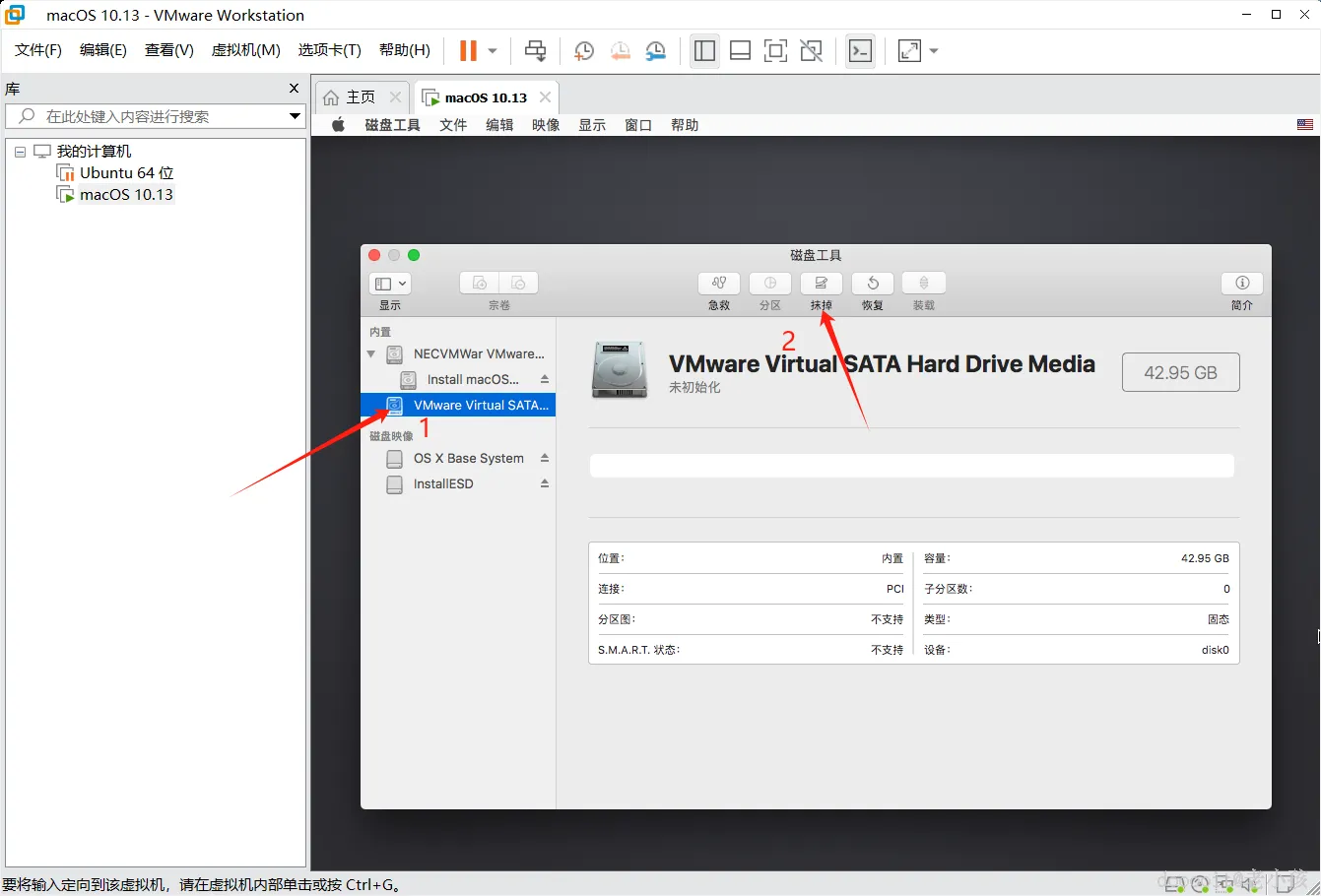Close the 主页 tab

(x=395, y=97)
